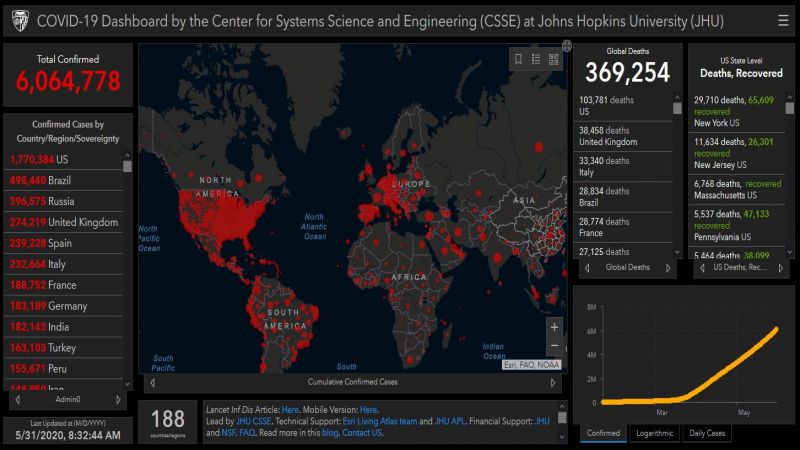Select United Kingdom row with 274,219 cases
Viewport: 800px width, 450px height.
(64, 222)
